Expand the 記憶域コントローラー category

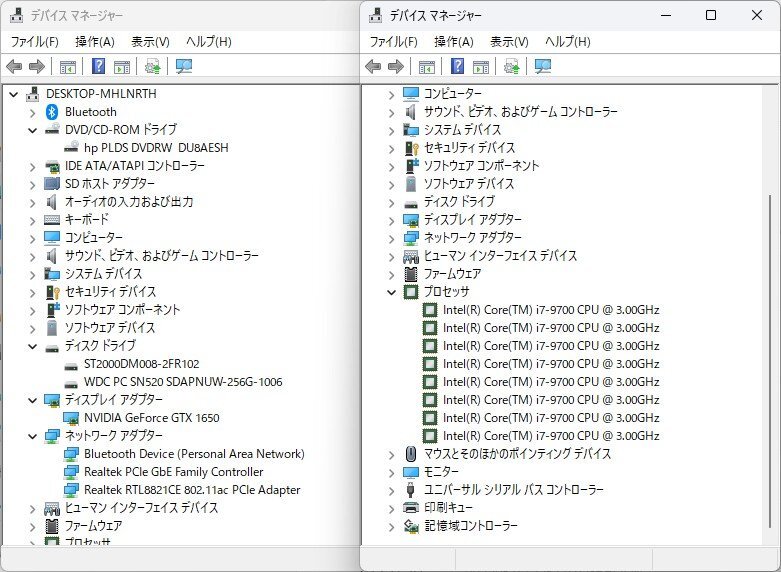(391, 526)
